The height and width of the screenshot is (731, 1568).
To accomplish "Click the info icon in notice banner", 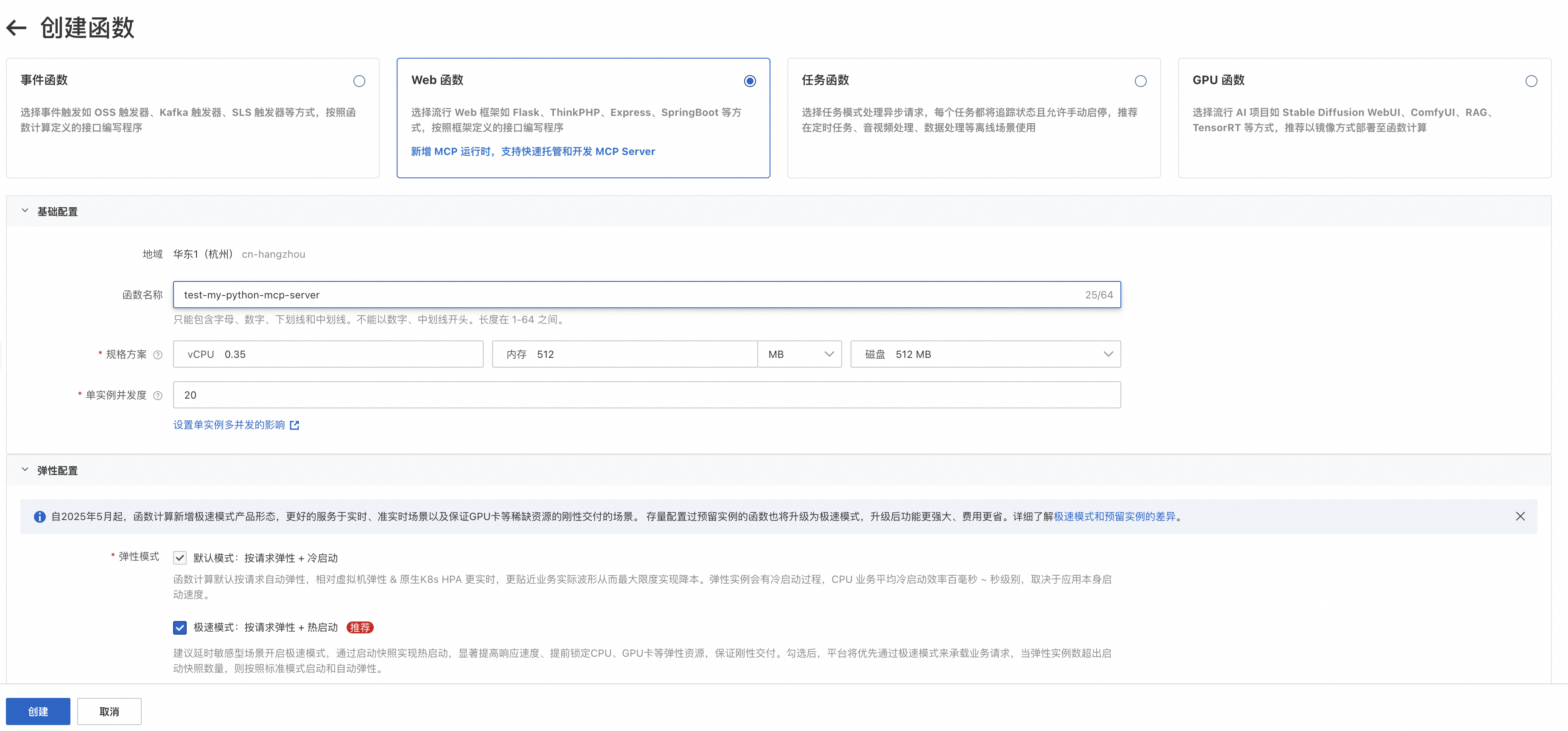I will 39,517.
